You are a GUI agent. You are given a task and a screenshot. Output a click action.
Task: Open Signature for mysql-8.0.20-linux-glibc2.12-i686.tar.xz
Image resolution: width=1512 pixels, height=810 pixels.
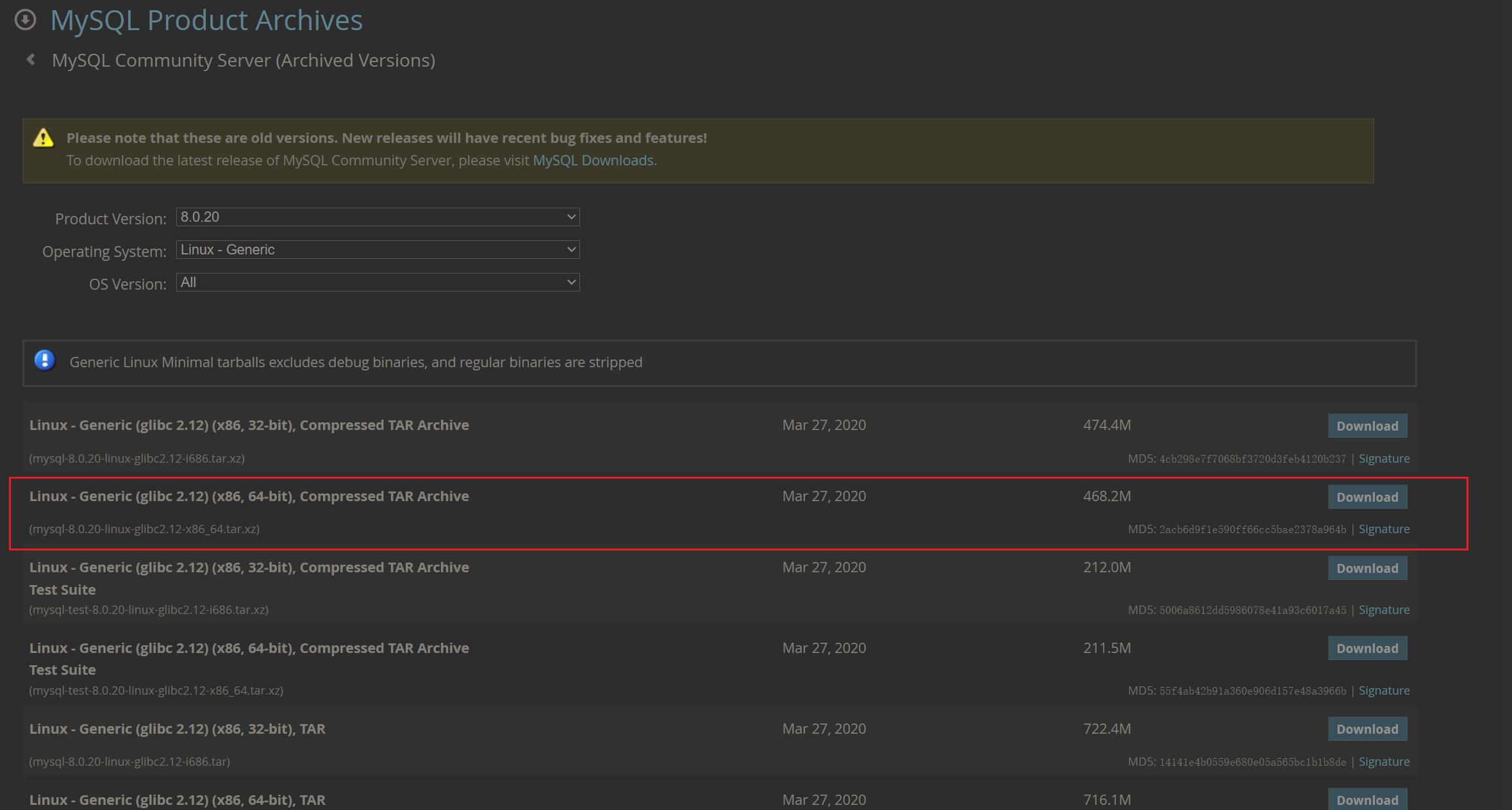pos(1384,459)
